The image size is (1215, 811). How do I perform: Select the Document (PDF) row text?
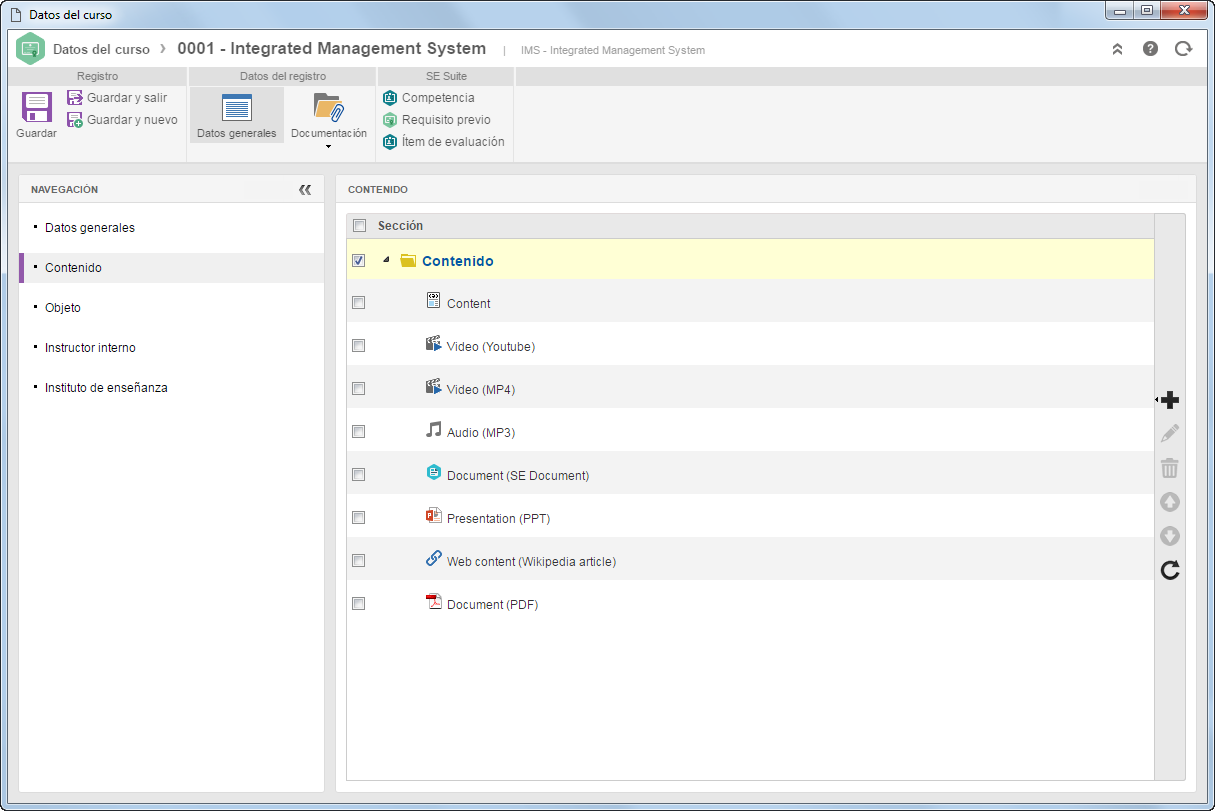coord(492,605)
